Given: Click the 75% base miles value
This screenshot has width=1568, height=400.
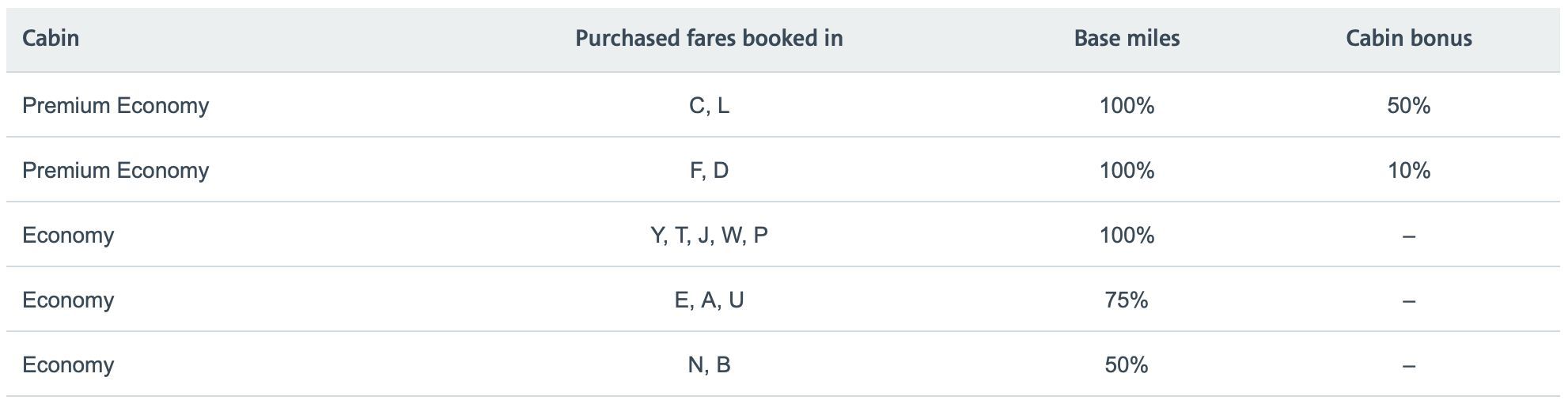Looking at the screenshot, I should [x=1127, y=300].
